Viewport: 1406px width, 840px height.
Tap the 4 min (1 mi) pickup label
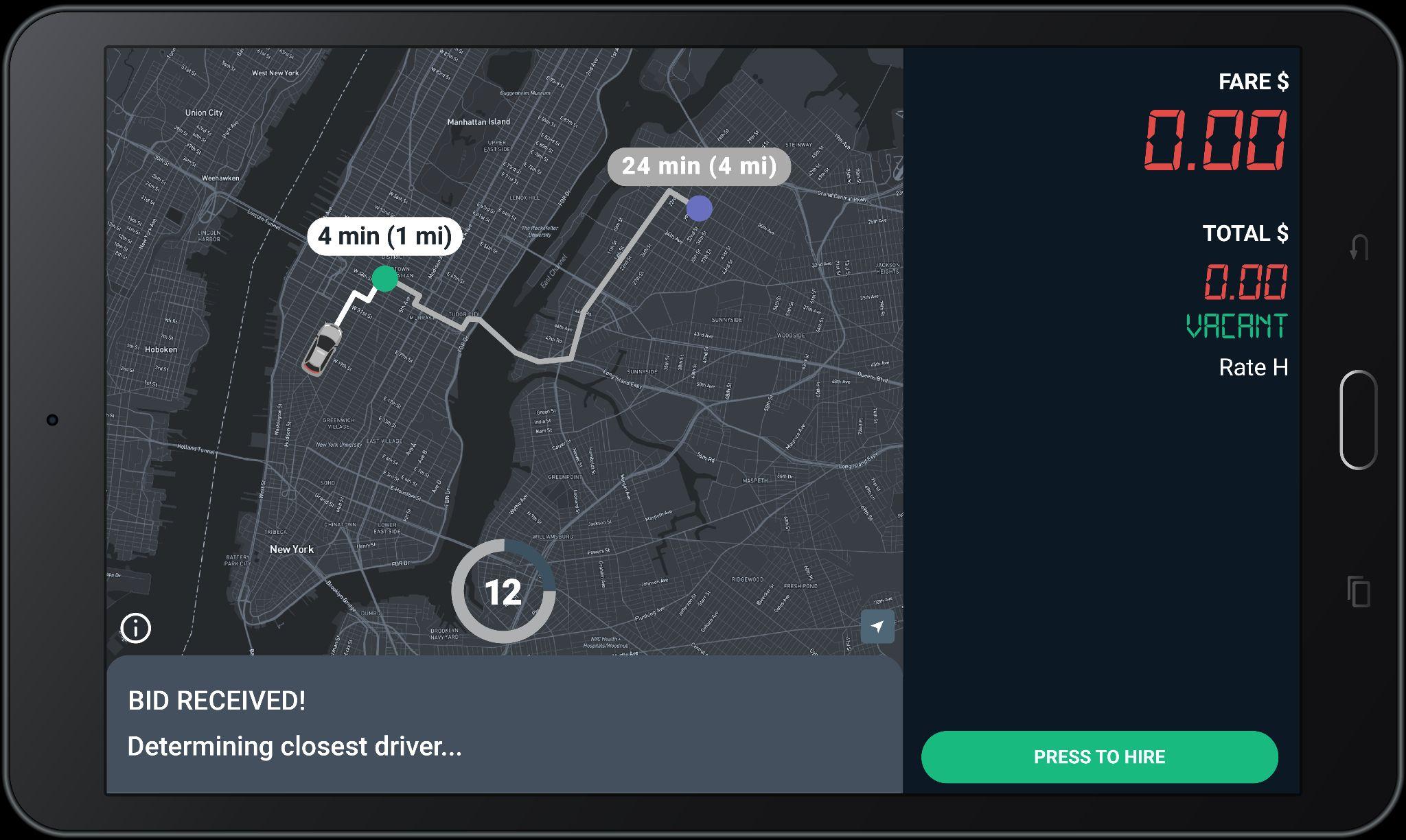(385, 236)
